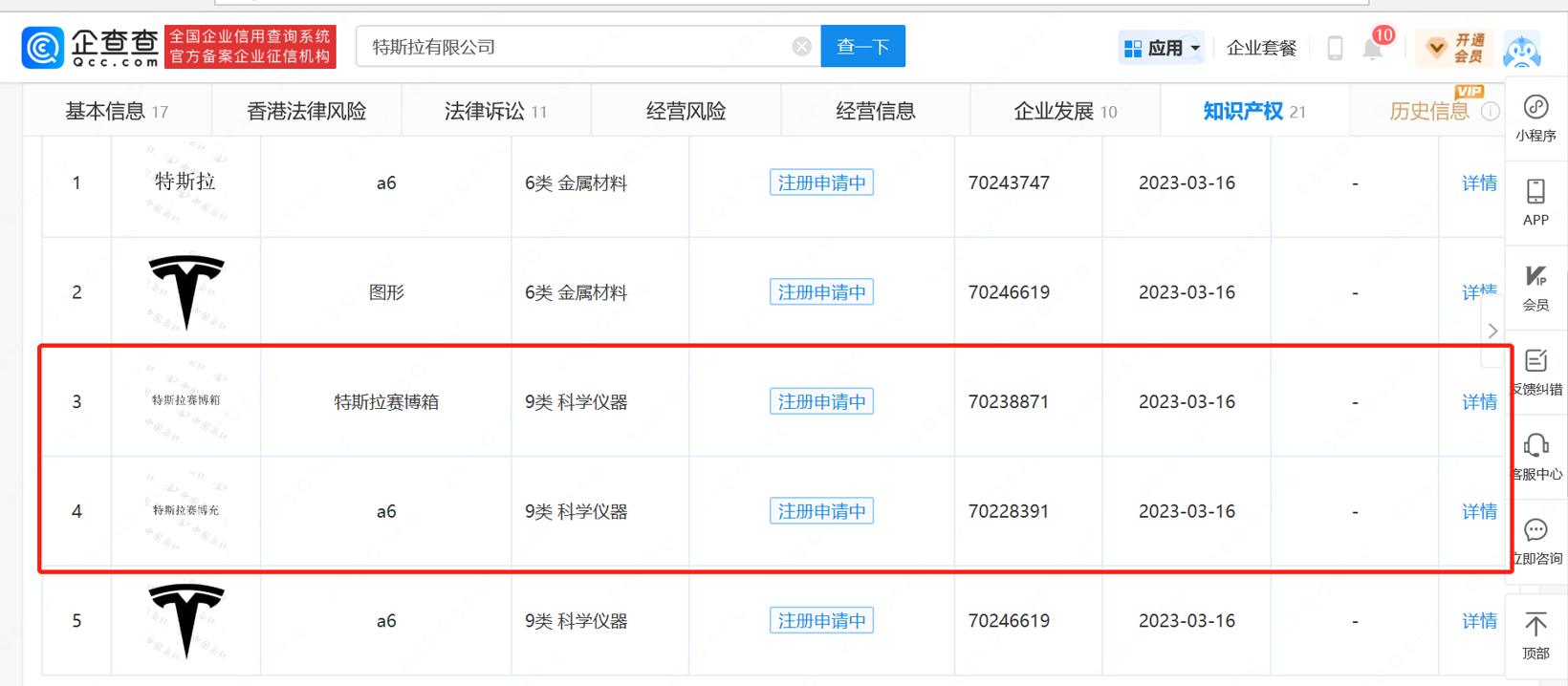This screenshot has width=1568, height=686.
Task: Open notifications bell with 10 badge
Action: [1374, 48]
